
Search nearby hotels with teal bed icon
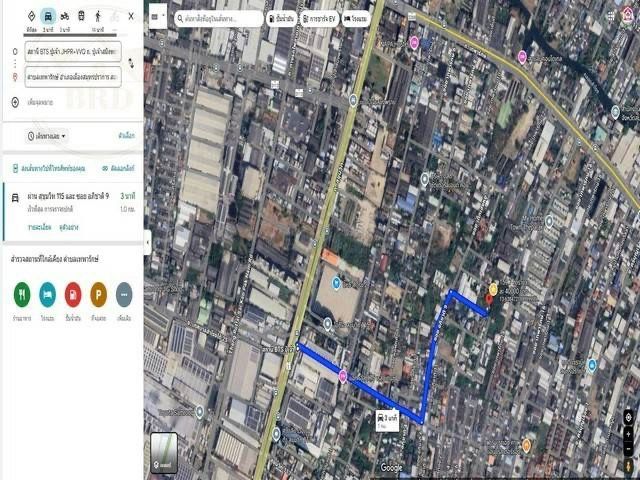[x=47, y=294]
